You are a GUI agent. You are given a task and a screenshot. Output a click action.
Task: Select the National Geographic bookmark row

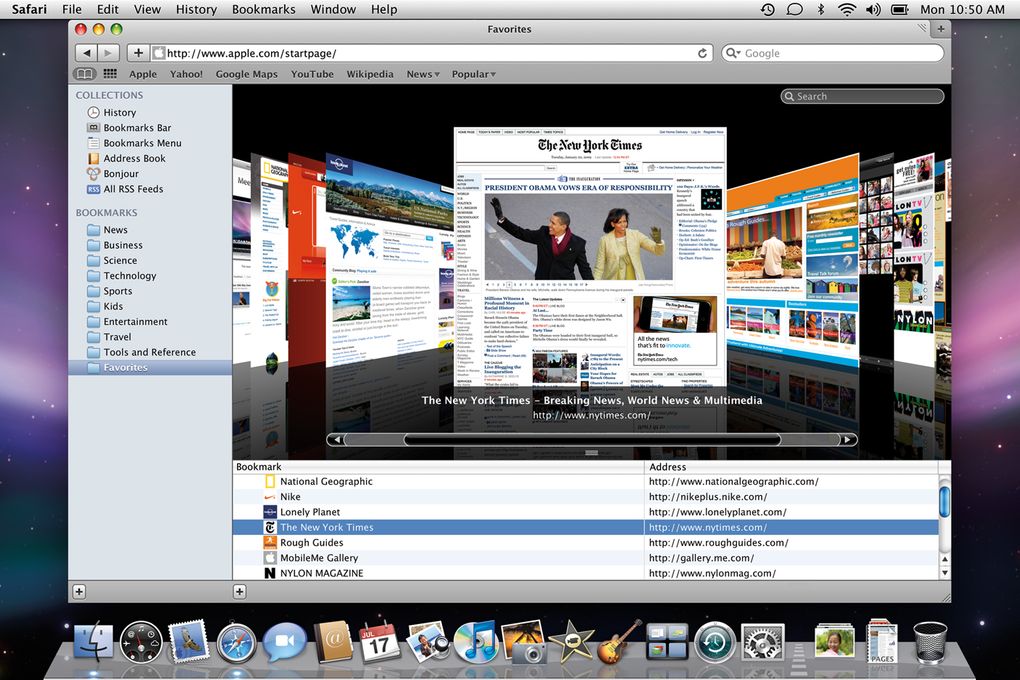tap(585, 482)
